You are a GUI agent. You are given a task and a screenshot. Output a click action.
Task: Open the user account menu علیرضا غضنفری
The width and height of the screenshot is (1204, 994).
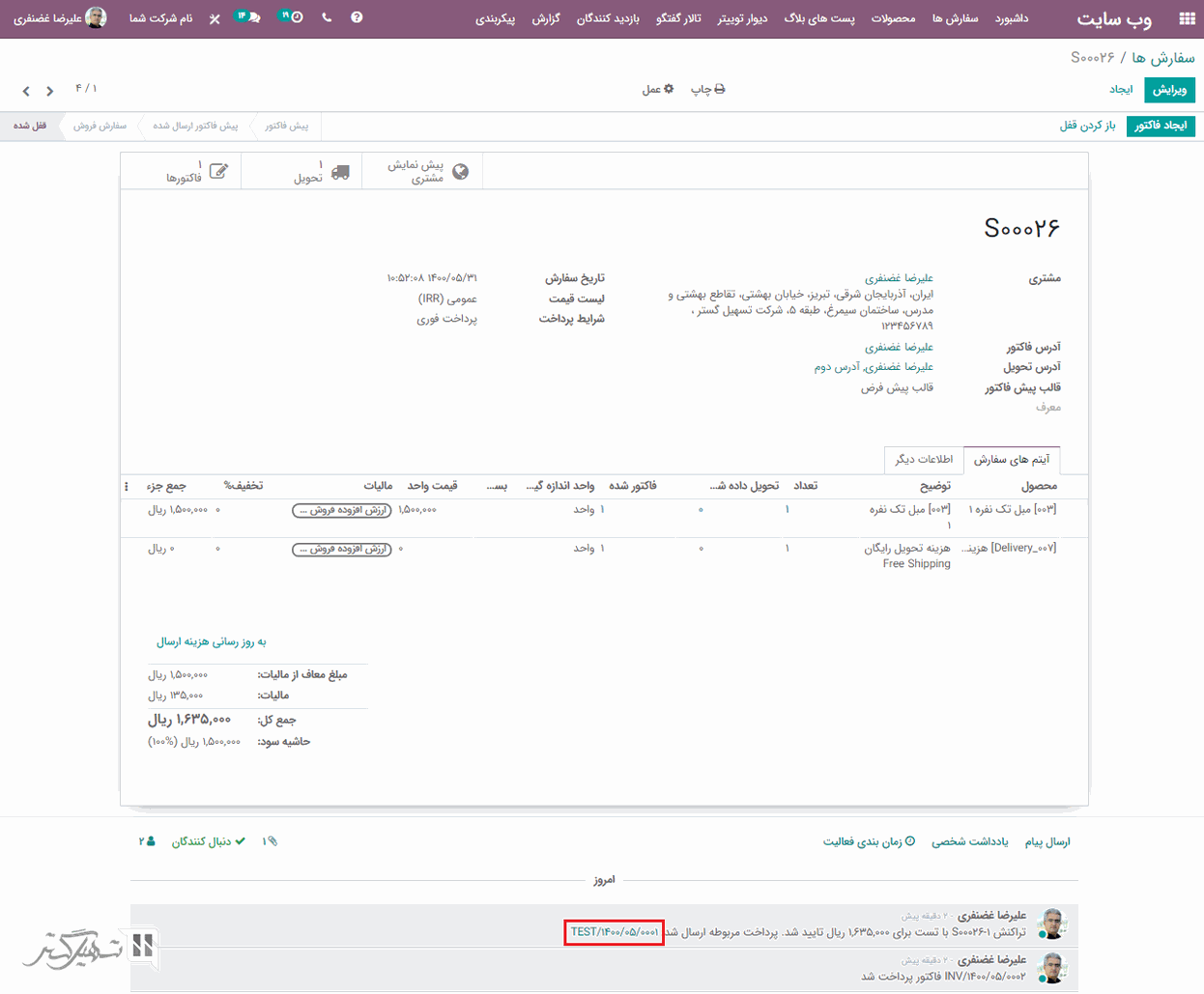(x=59, y=18)
